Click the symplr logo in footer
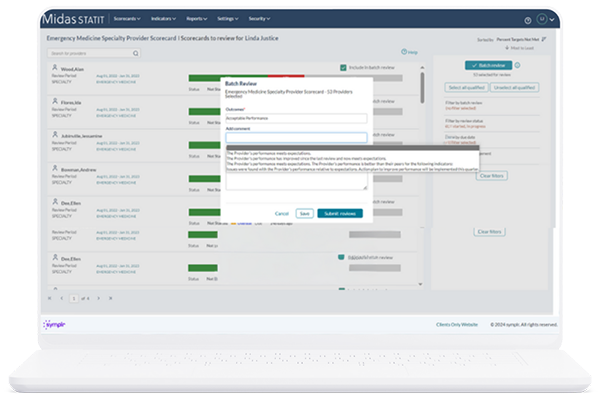This screenshot has width=600, height=406. click(x=54, y=324)
